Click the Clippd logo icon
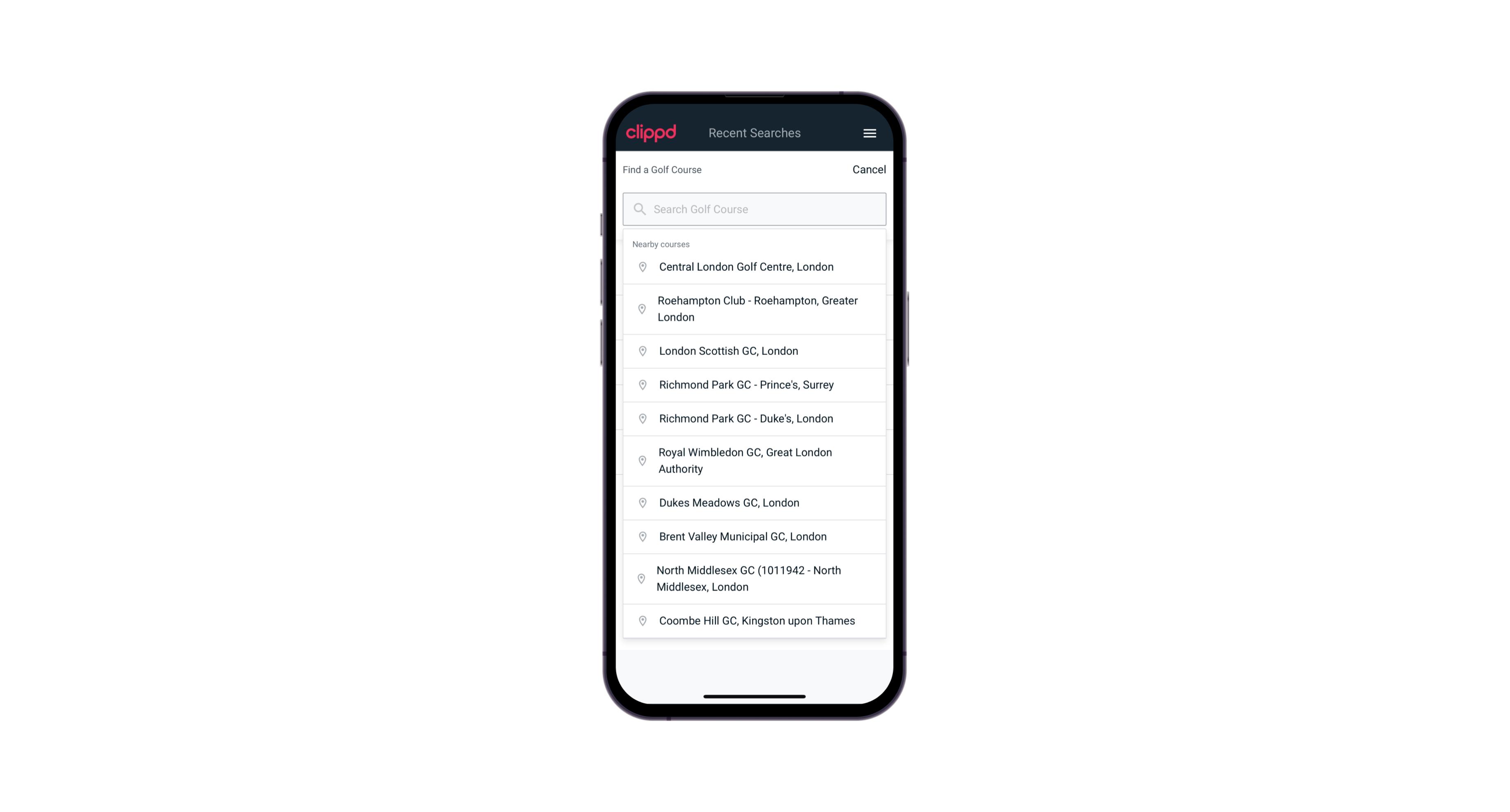 coord(652,133)
